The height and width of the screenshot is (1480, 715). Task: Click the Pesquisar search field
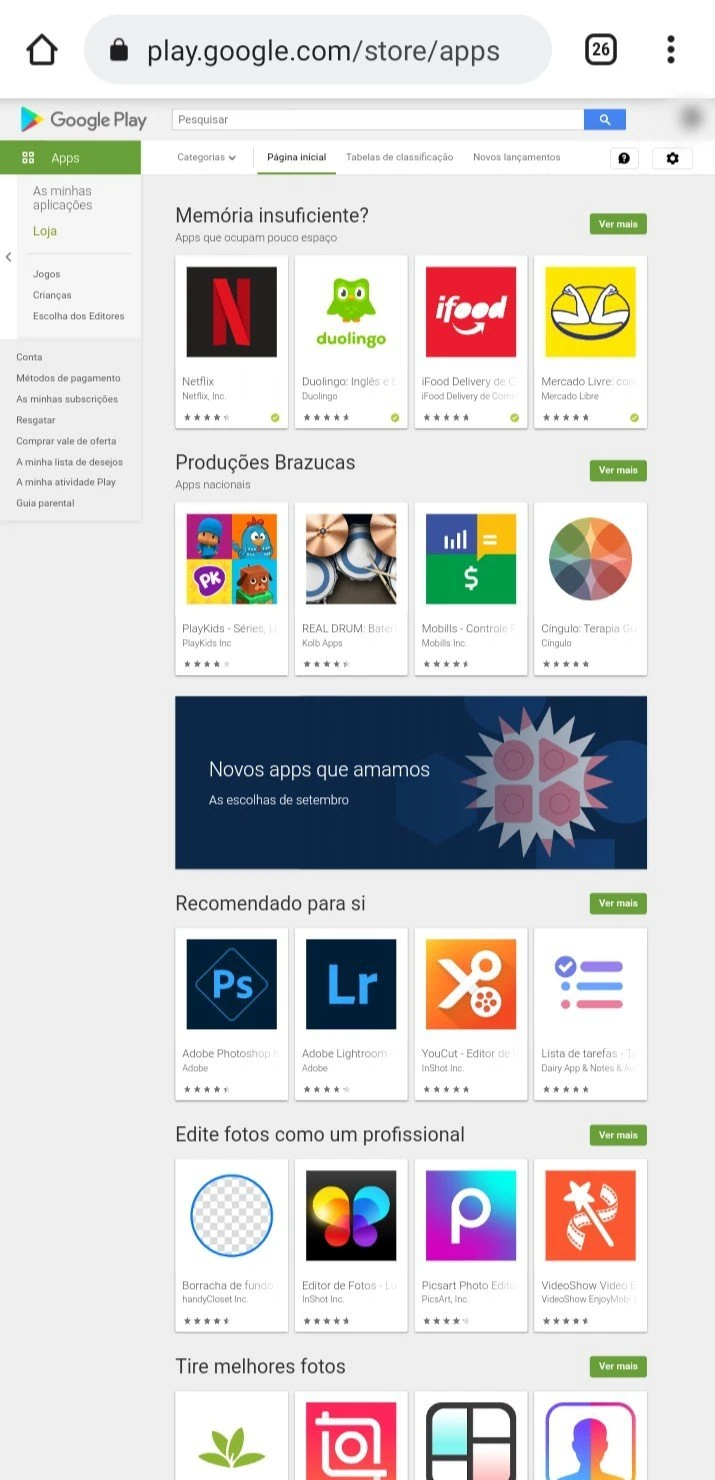click(378, 119)
